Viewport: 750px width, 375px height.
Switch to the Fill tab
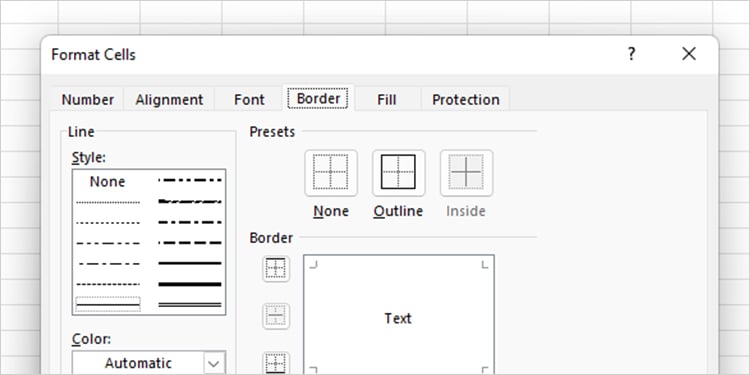coord(386,99)
